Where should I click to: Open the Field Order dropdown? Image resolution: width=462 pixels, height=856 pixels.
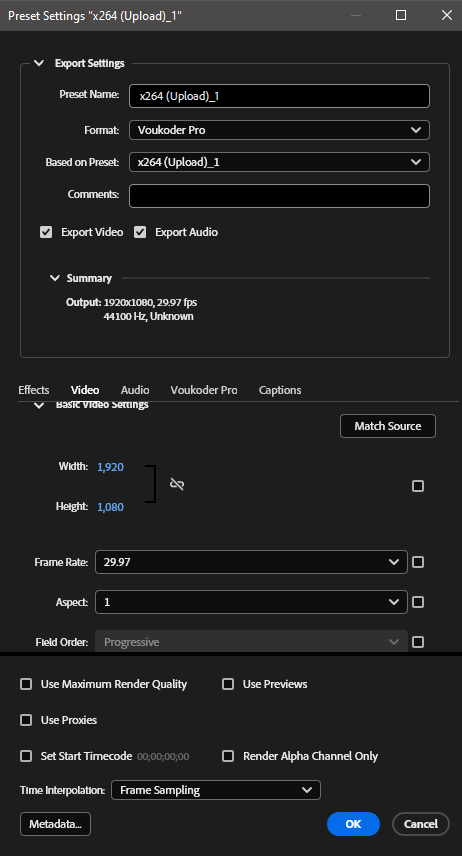pyautogui.click(x=251, y=641)
